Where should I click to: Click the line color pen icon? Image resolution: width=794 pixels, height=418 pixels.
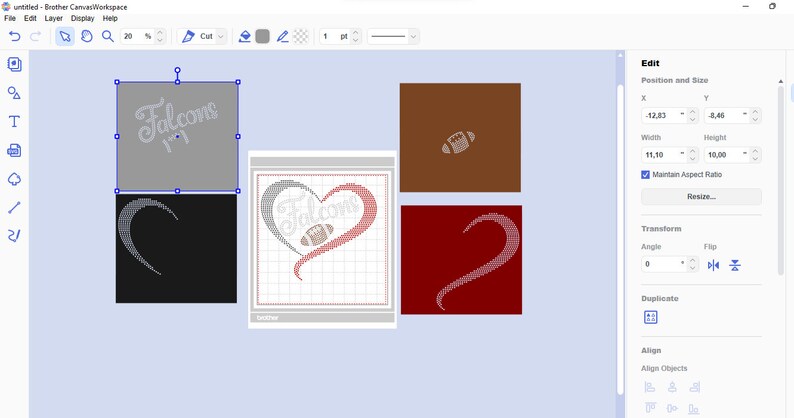point(283,36)
